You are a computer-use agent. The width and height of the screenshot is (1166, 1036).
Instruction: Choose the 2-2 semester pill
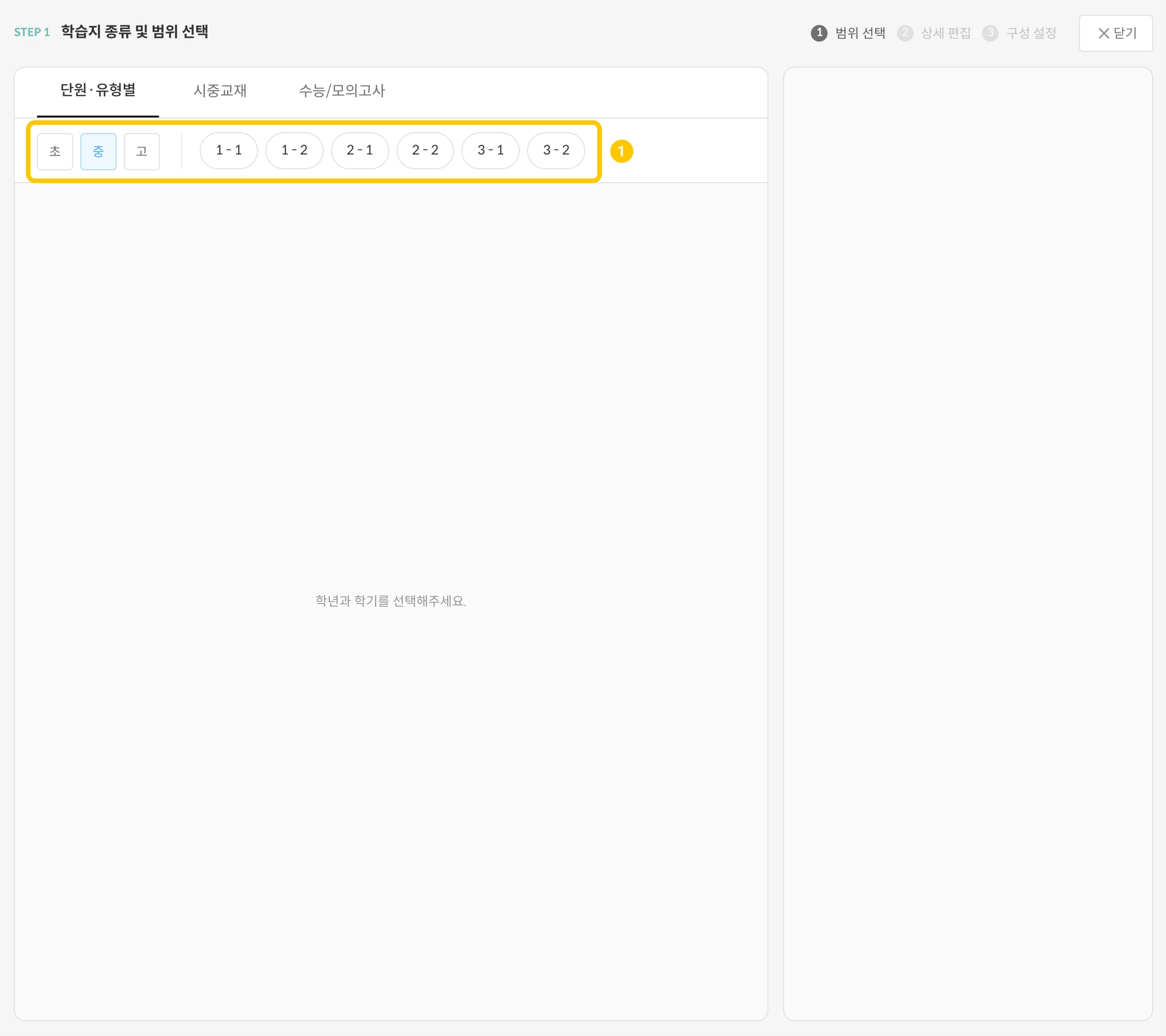point(425,151)
